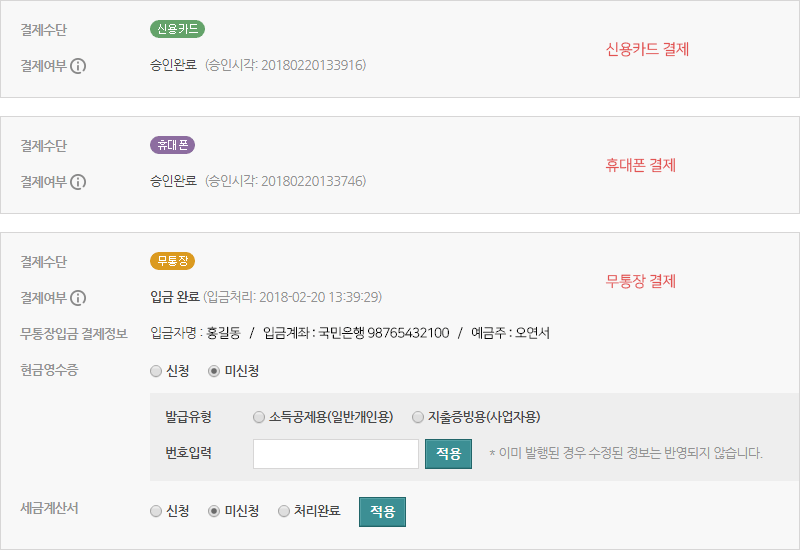Click note 이미 발행된 경우 수정된 정보는 반영되지 않습니다
Screen dimensions: 800x550
click(x=626, y=453)
